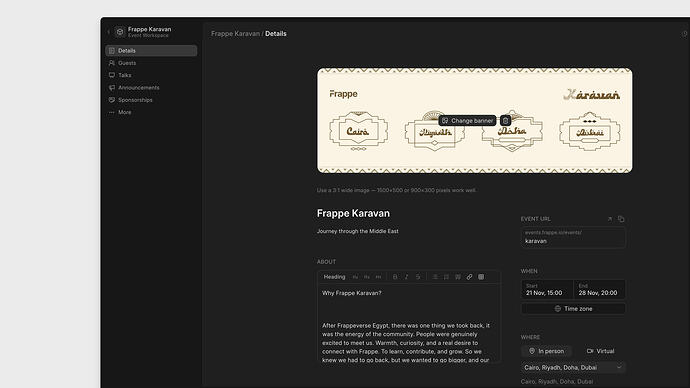This screenshot has height=388, width=690.
Task: Edit the subtitle 'Journey through the Middle East'
Action: (x=357, y=231)
